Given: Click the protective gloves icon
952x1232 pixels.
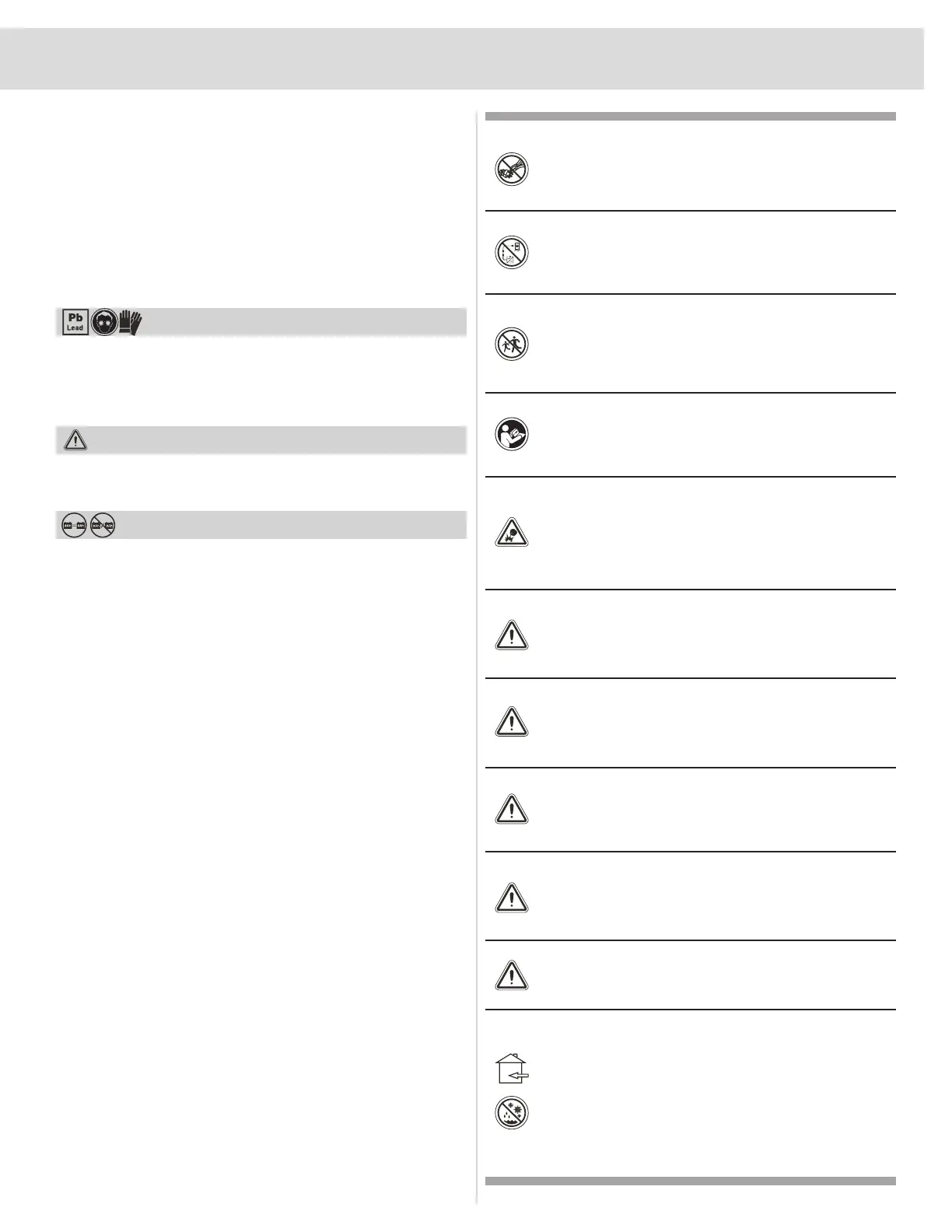Looking at the screenshot, I should tap(131, 323).
